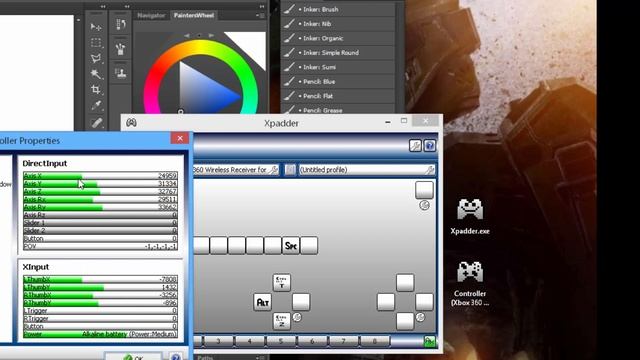Select the Pencil: Flat preset
The height and width of the screenshot is (360, 640).
click(338, 96)
